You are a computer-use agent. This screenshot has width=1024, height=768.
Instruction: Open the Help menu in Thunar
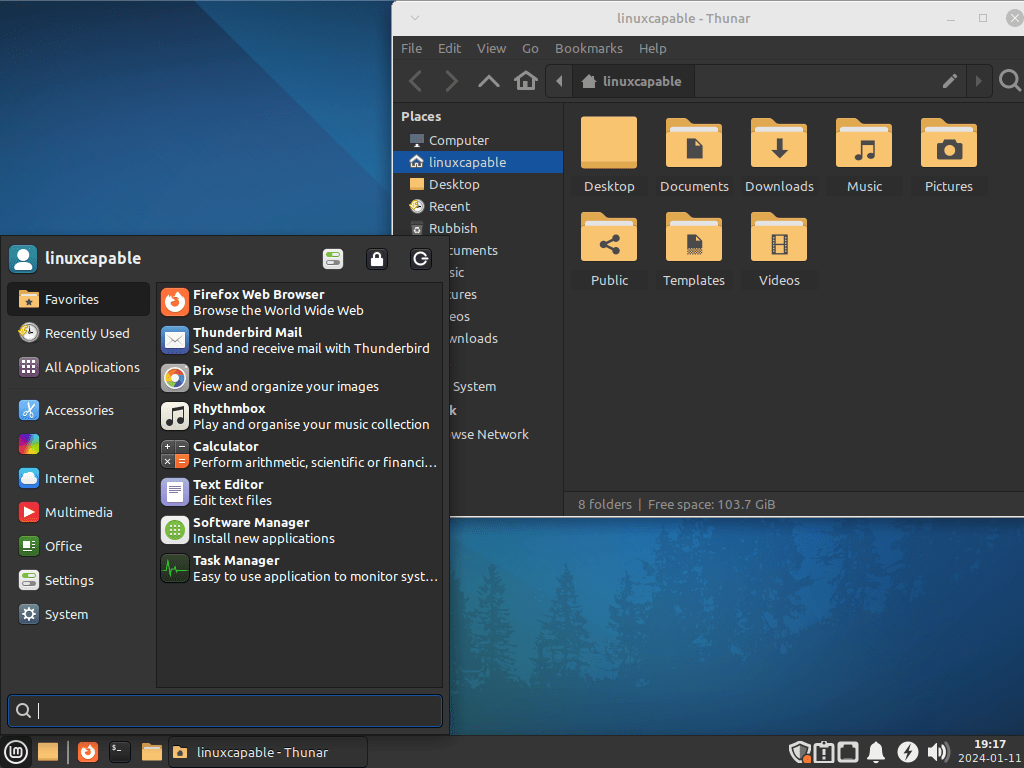tap(652, 48)
